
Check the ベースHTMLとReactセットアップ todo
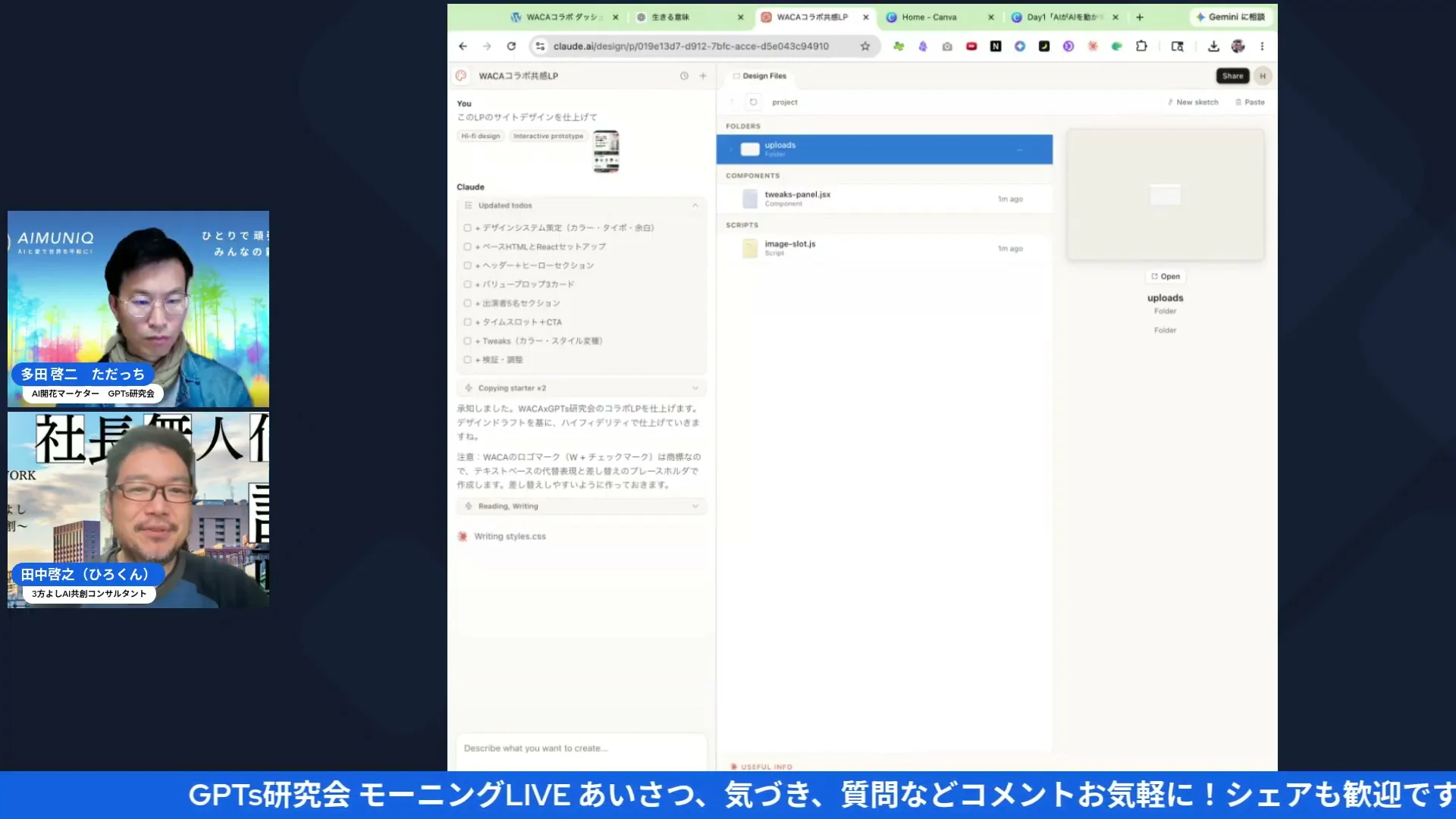(468, 246)
